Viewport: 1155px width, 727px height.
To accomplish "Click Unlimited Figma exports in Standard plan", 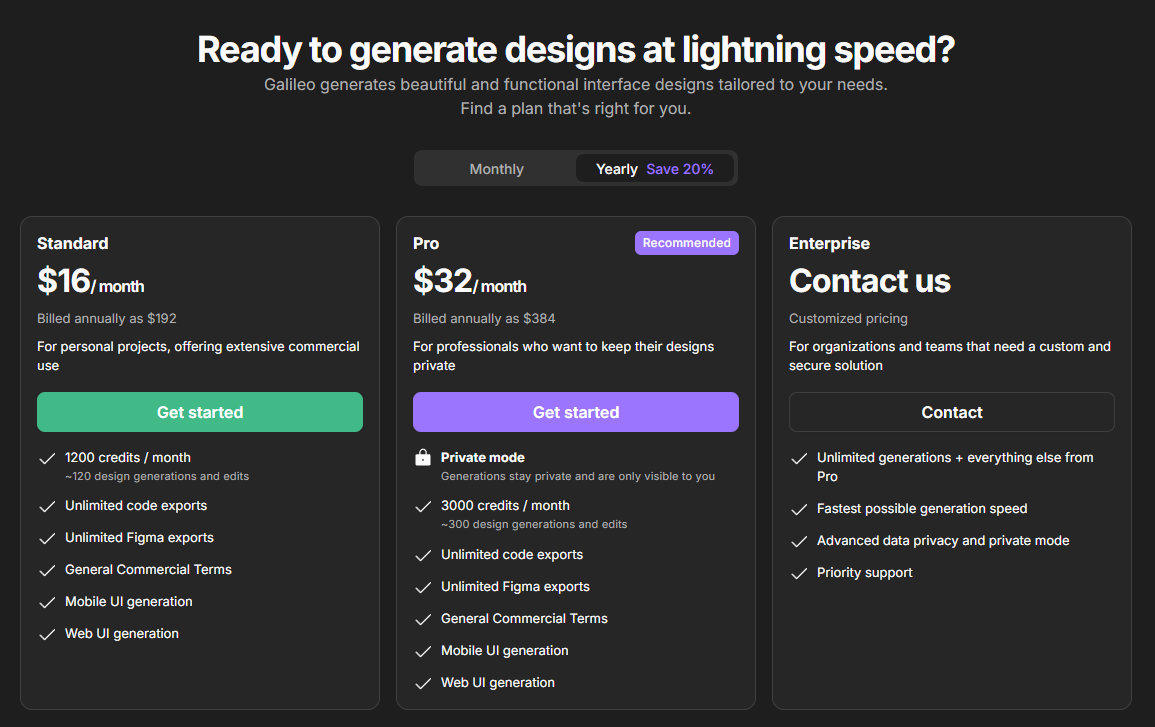I will (x=139, y=538).
